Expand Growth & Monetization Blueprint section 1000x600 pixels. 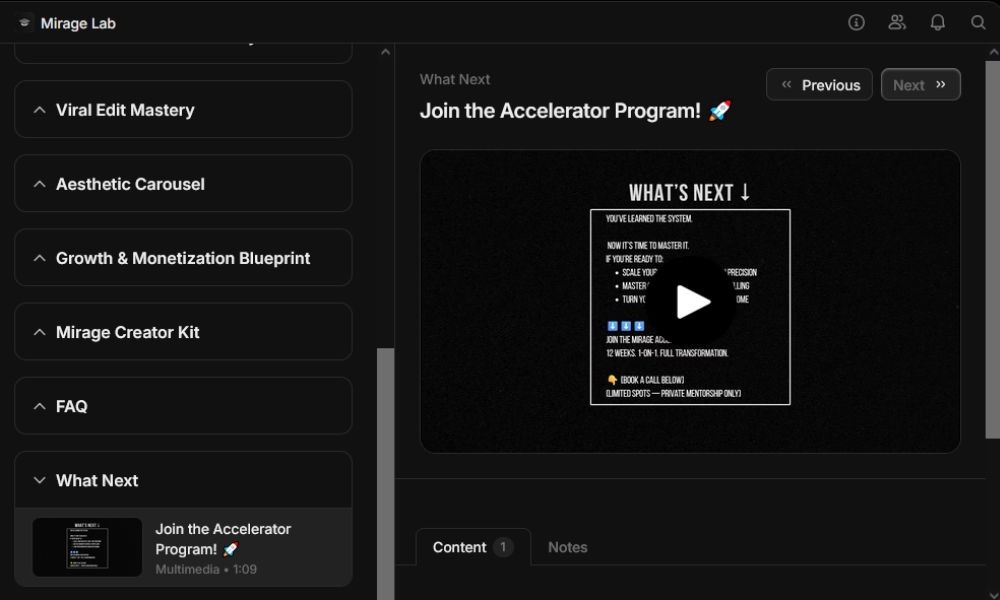coord(183,258)
